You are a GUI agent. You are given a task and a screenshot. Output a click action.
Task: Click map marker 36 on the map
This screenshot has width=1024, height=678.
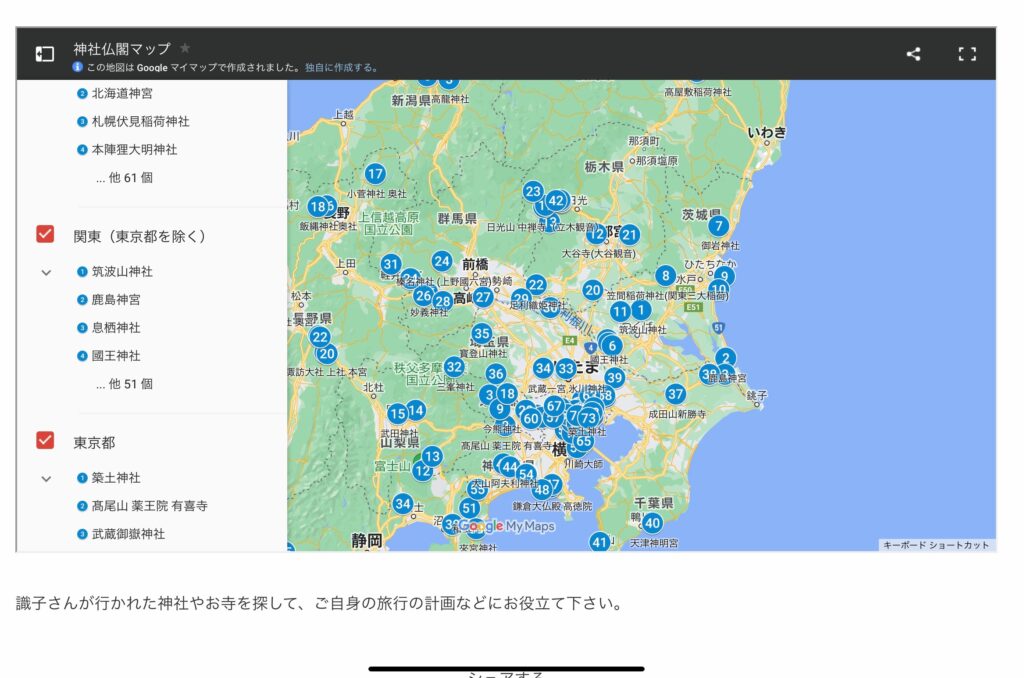pos(496,374)
